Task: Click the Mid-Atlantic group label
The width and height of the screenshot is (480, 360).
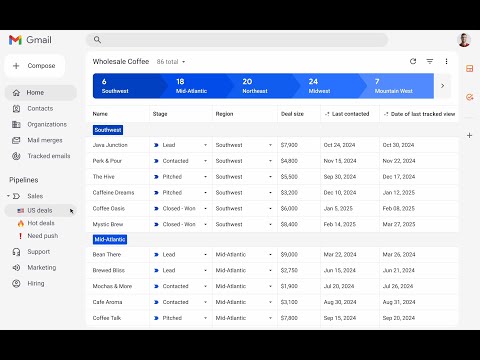Action: (x=110, y=239)
